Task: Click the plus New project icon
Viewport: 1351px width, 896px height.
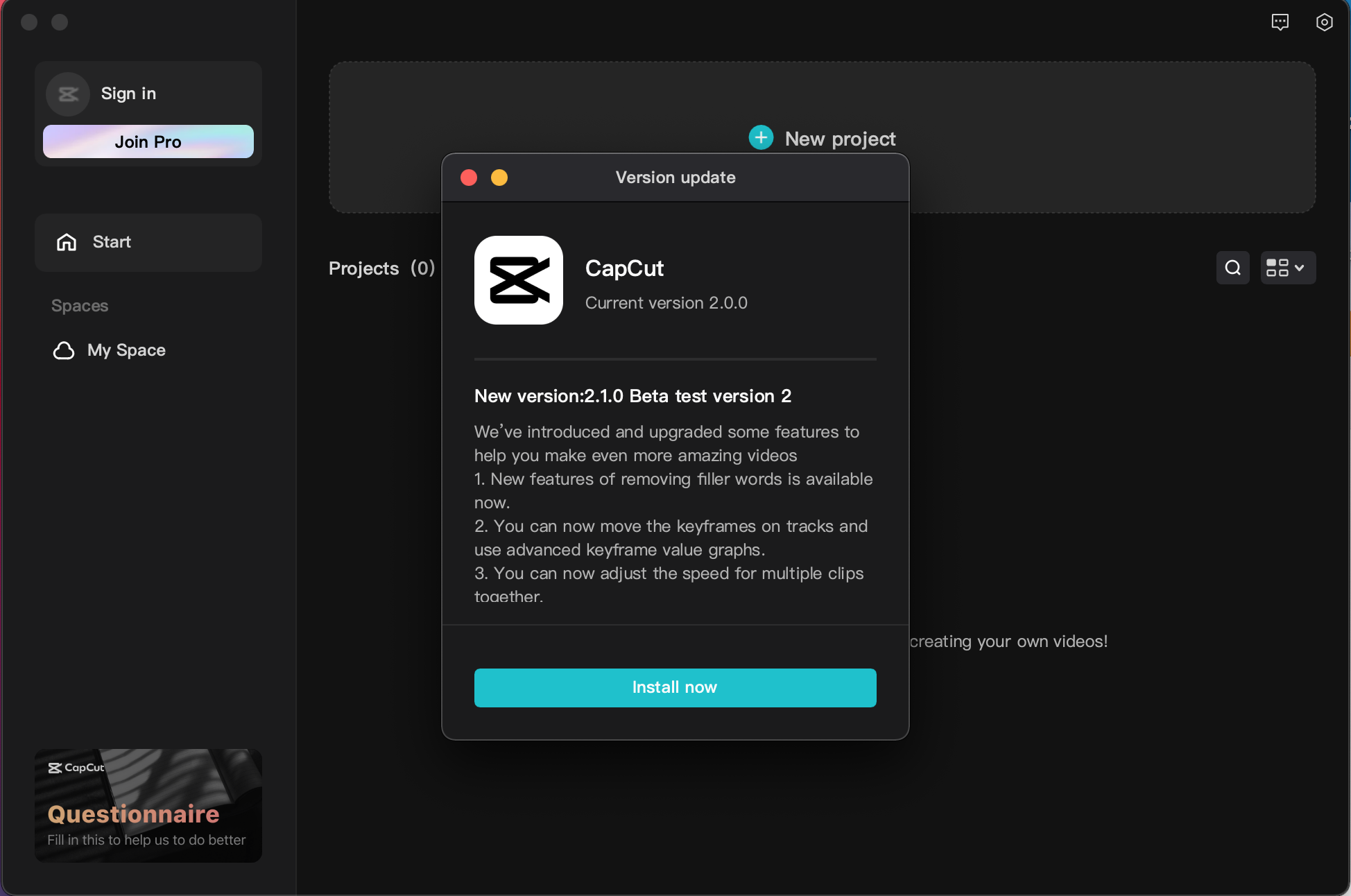Action: [761, 137]
